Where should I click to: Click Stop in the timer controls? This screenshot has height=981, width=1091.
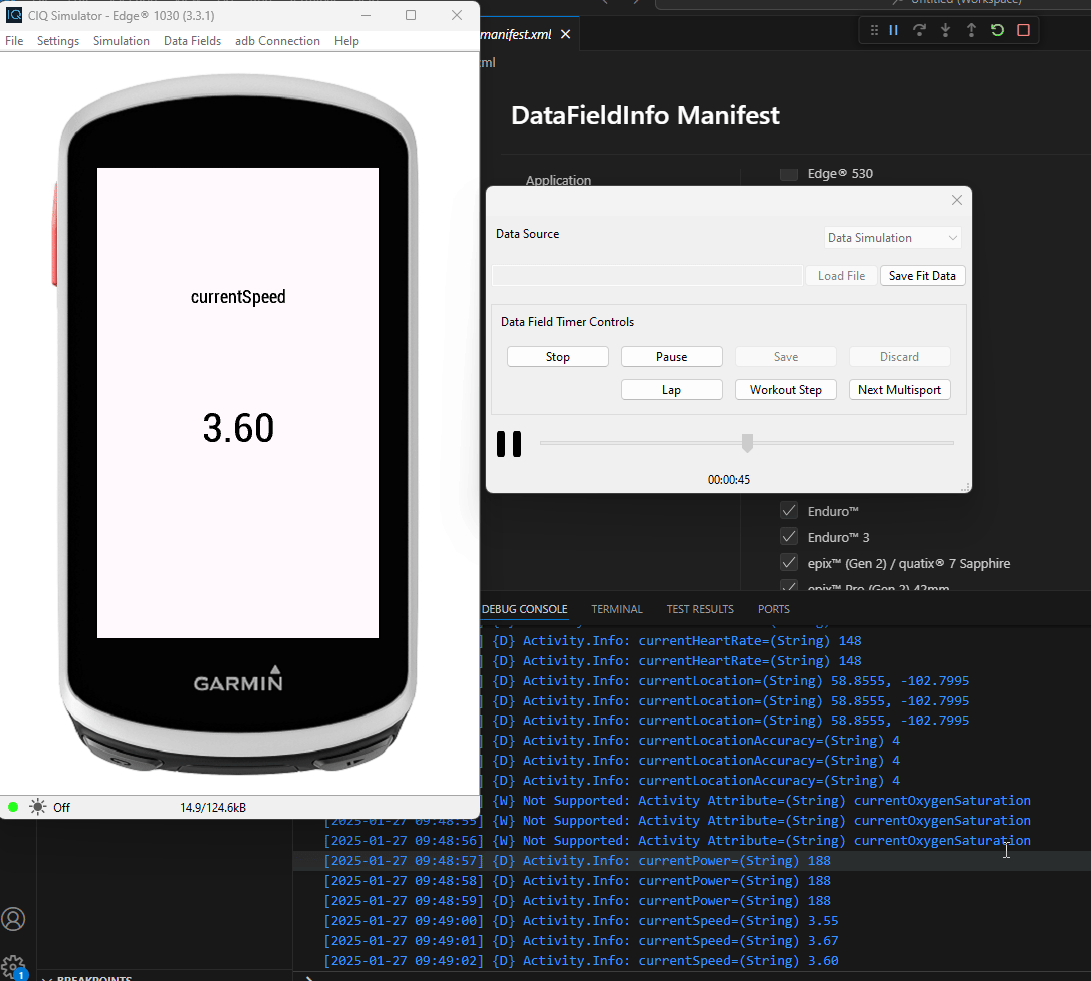pos(557,357)
